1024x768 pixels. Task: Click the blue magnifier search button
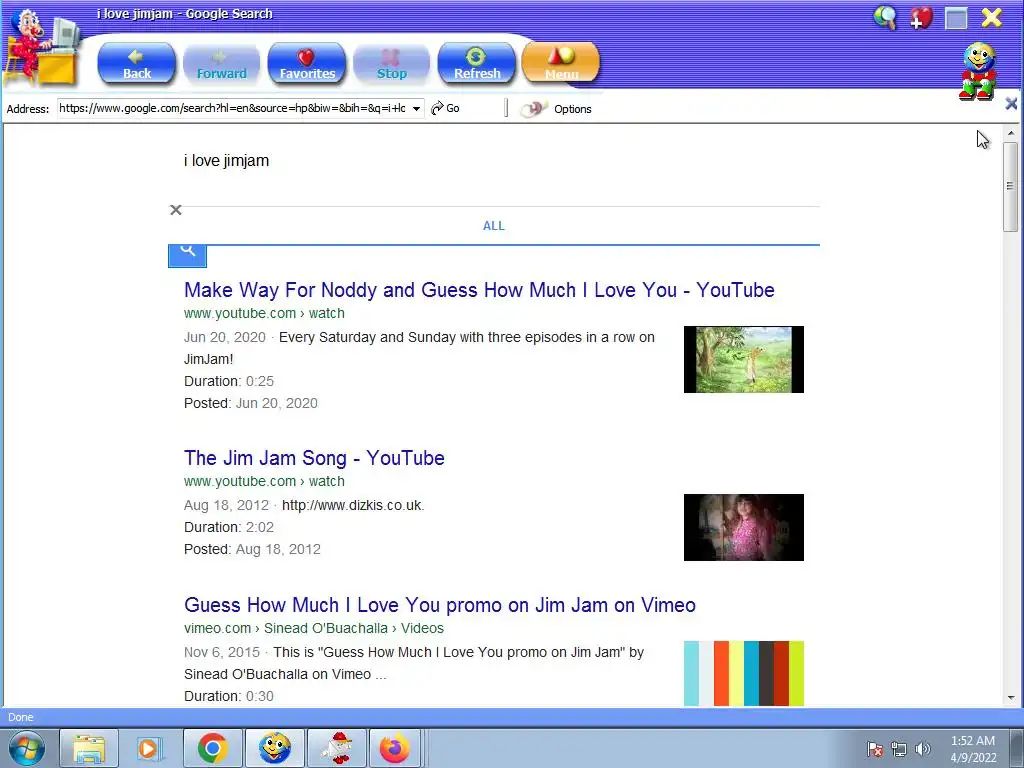[x=187, y=255]
